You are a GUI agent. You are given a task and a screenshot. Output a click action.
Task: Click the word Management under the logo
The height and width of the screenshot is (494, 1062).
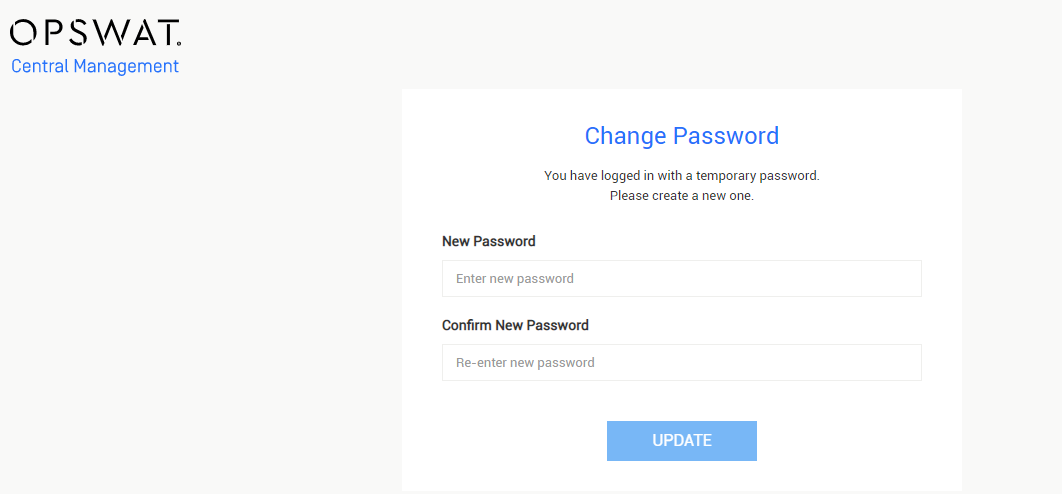point(126,66)
